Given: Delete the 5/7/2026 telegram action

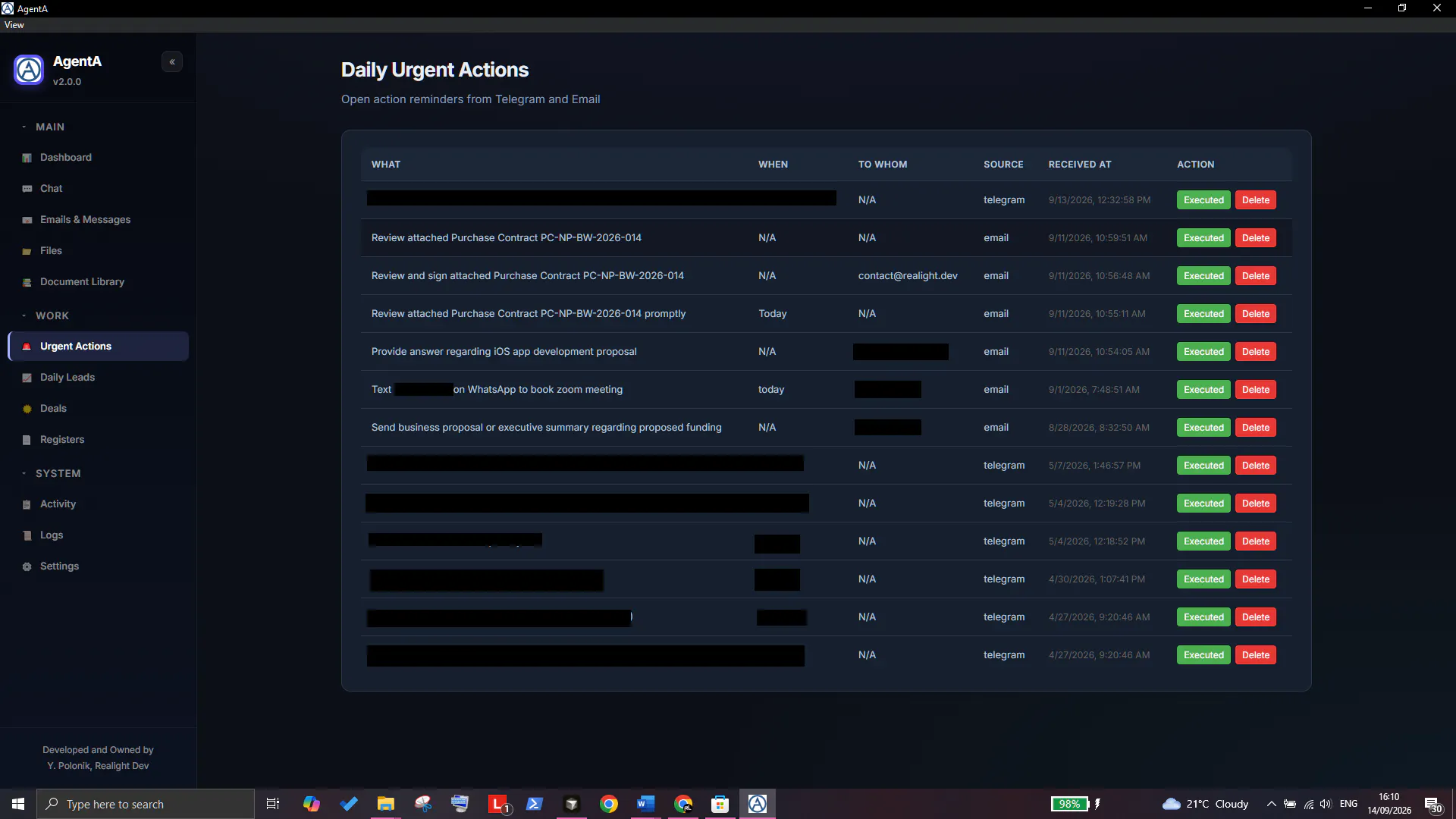Looking at the screenshot, I should coord(1256,466).
